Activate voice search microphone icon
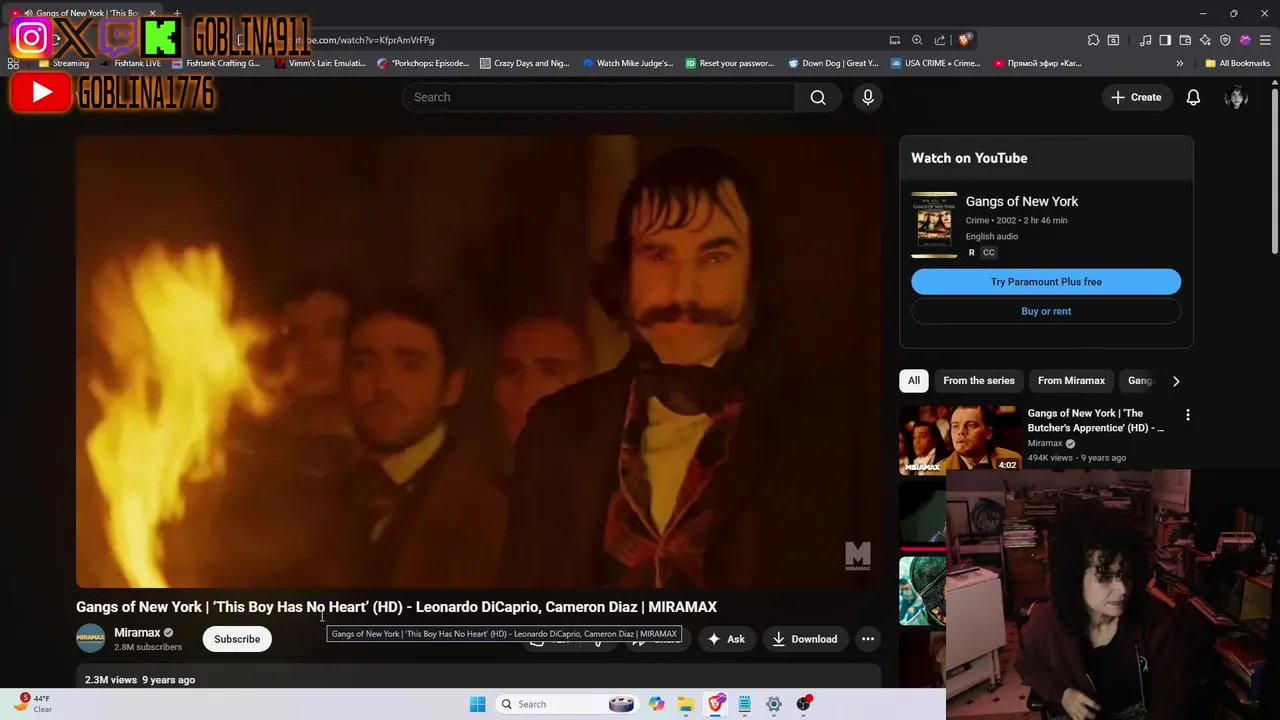 868,97
